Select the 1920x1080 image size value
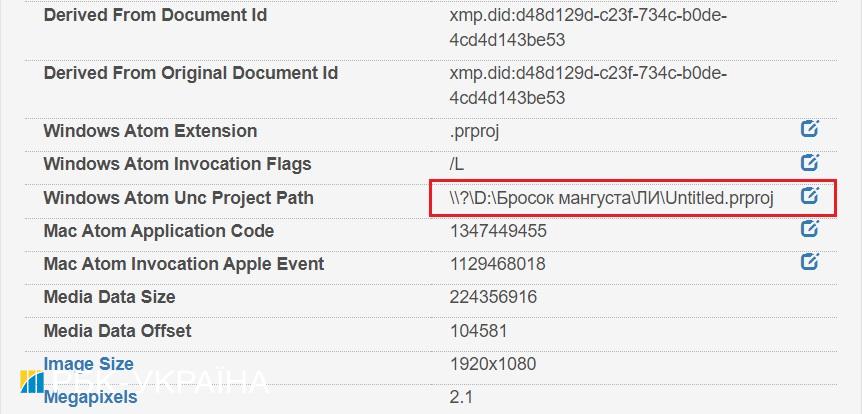863x414 pixels. point(493,364)
